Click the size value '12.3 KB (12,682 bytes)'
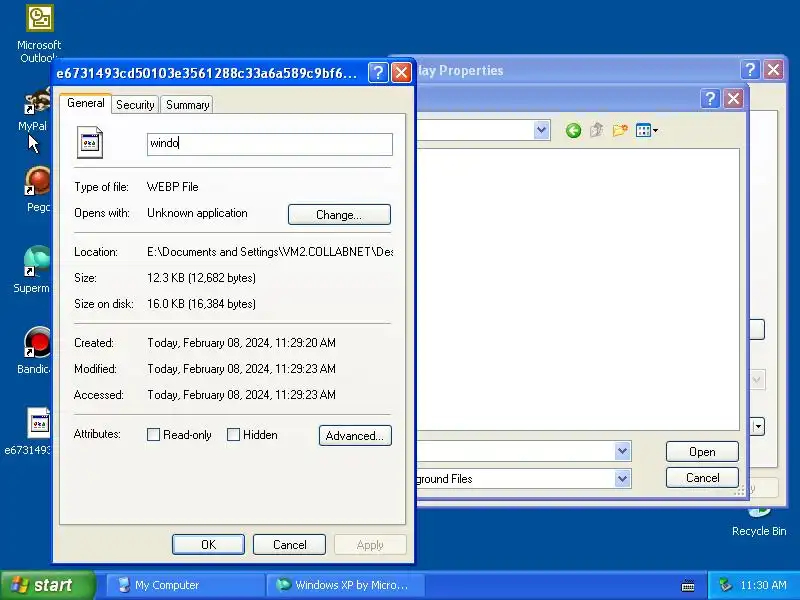Image resolution: width=800 pixels, height=600 pixels. pyautogui.click(x=202, y=278)
